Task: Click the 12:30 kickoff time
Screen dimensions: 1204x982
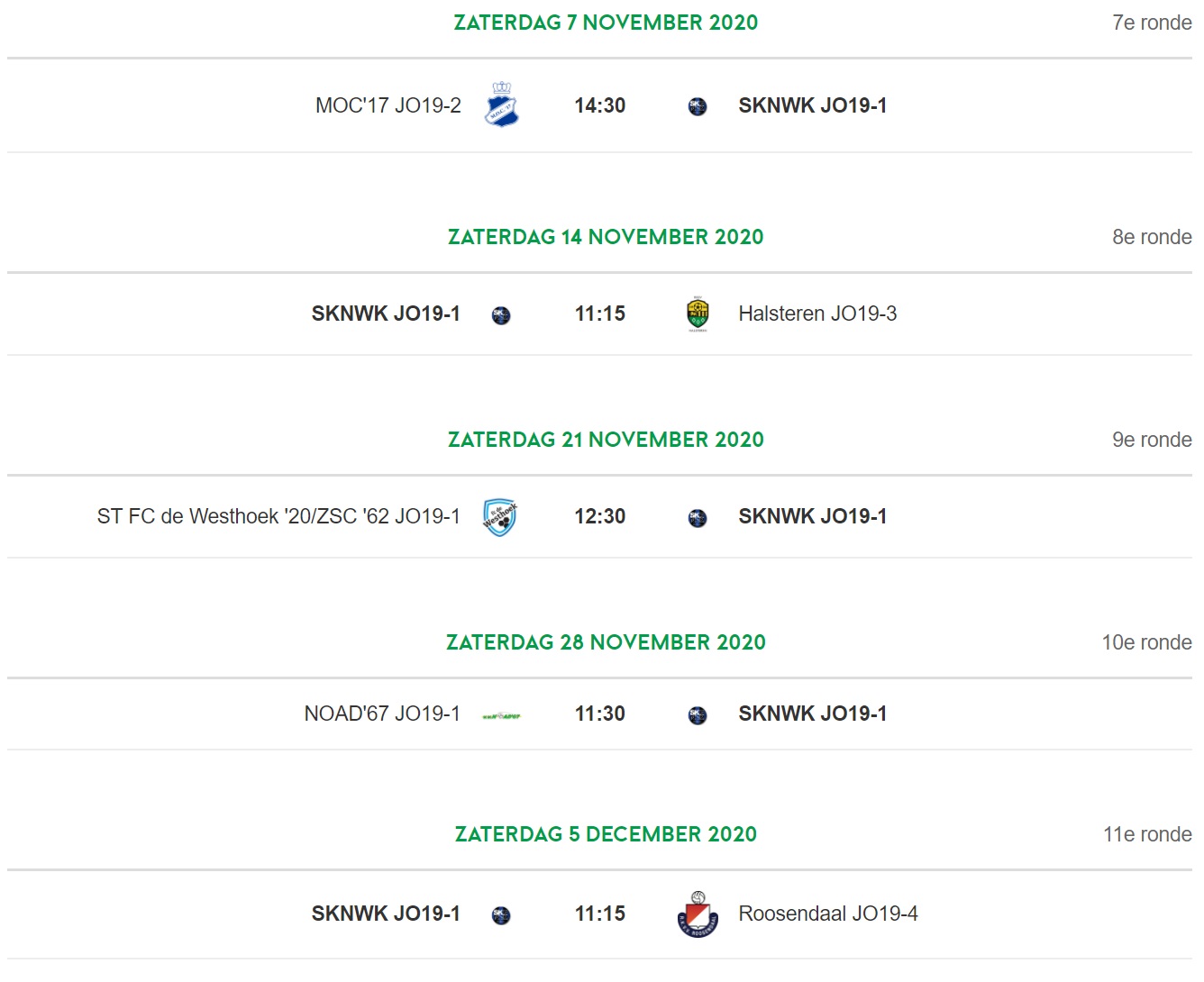Action: coord(600,516)
